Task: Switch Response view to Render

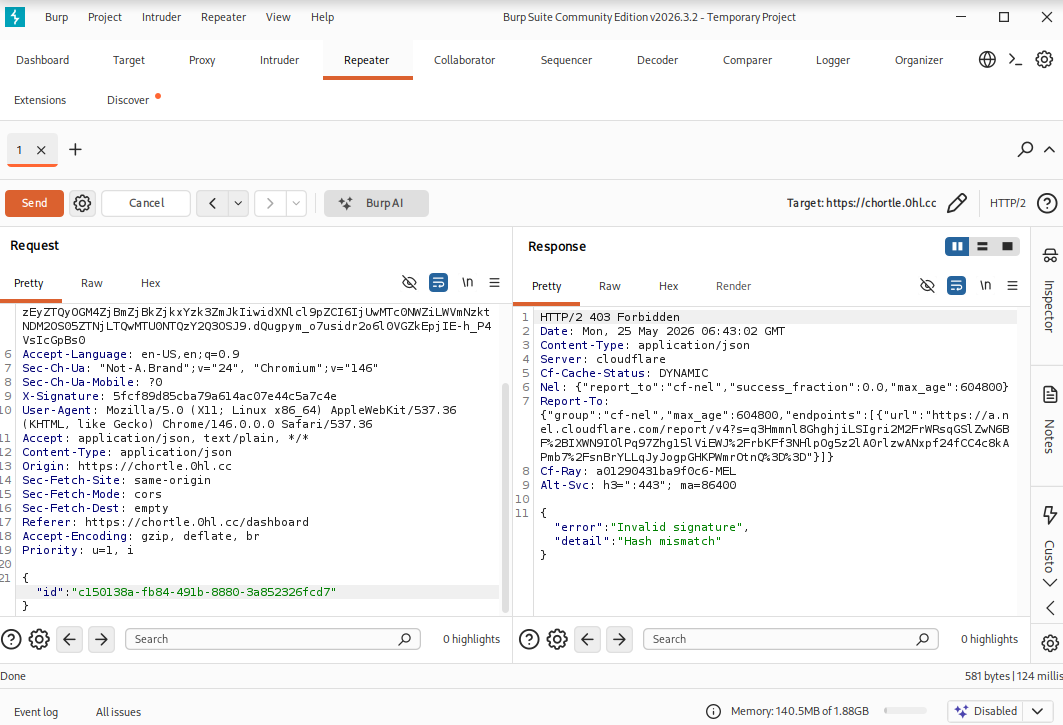Action: pyautogui.click(x=734, y=286)
